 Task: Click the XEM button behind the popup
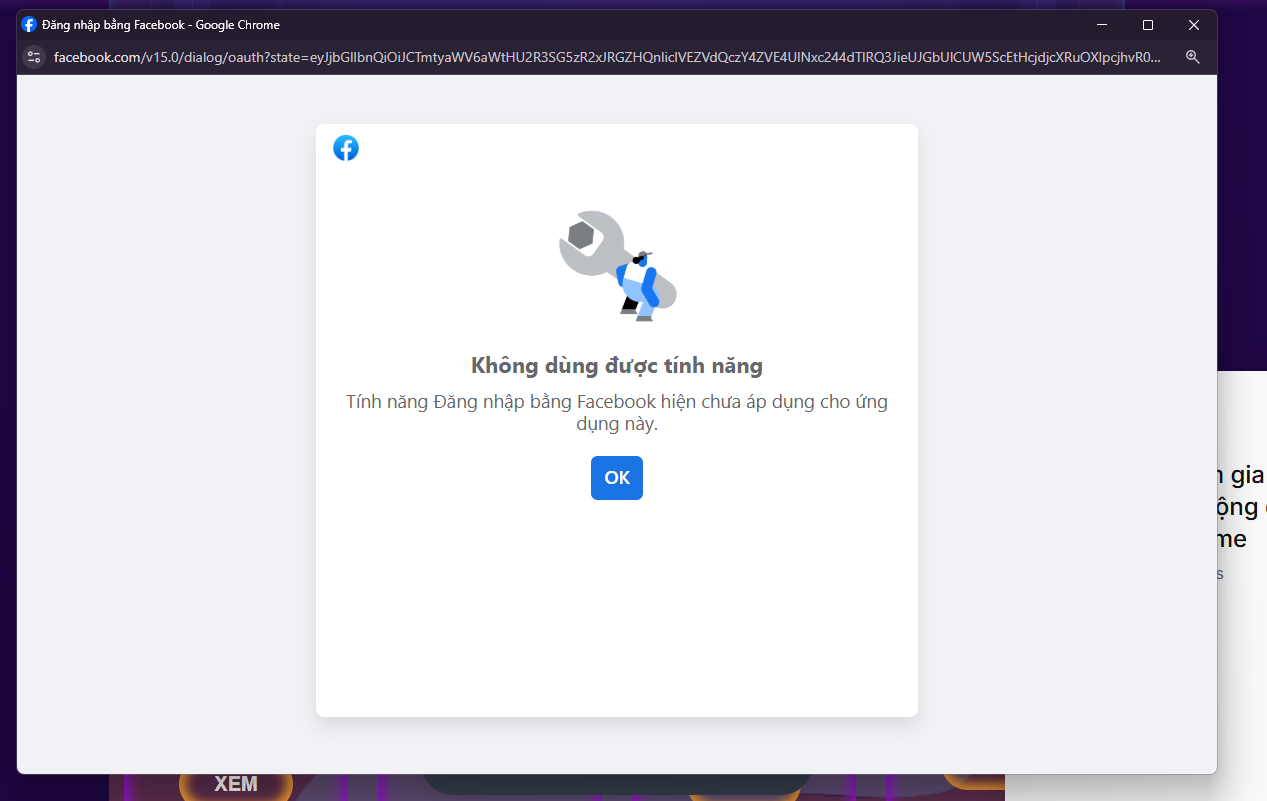tap(236, 785)
